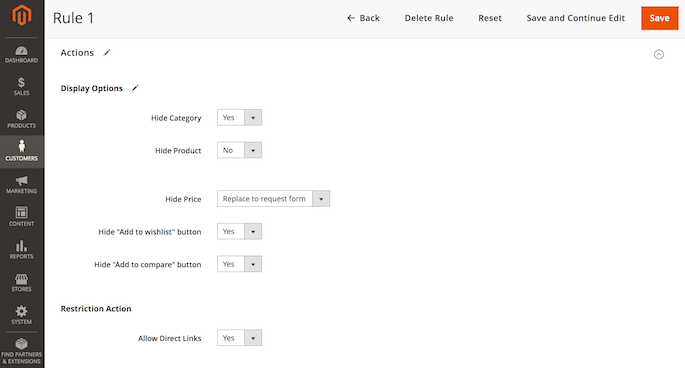Open the Allow Direct Links dropdown
The image size is (685, 368).
[x=239, y=338]
